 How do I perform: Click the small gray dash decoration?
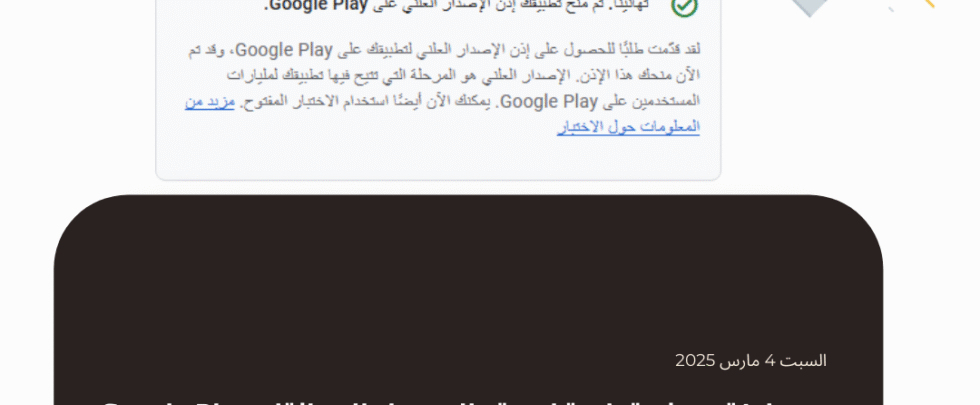coord(891,9)
